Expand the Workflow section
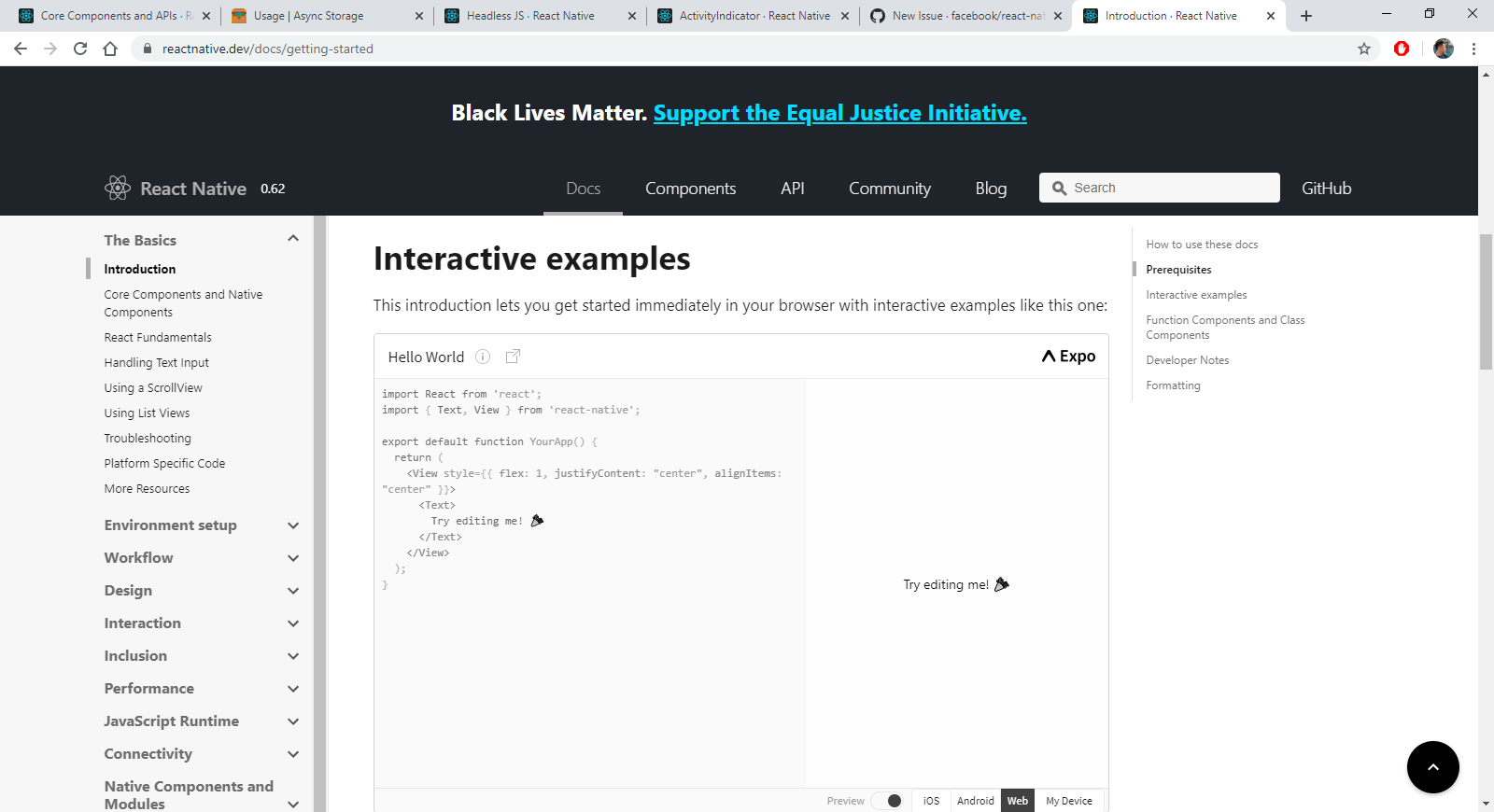 point(293,558)
